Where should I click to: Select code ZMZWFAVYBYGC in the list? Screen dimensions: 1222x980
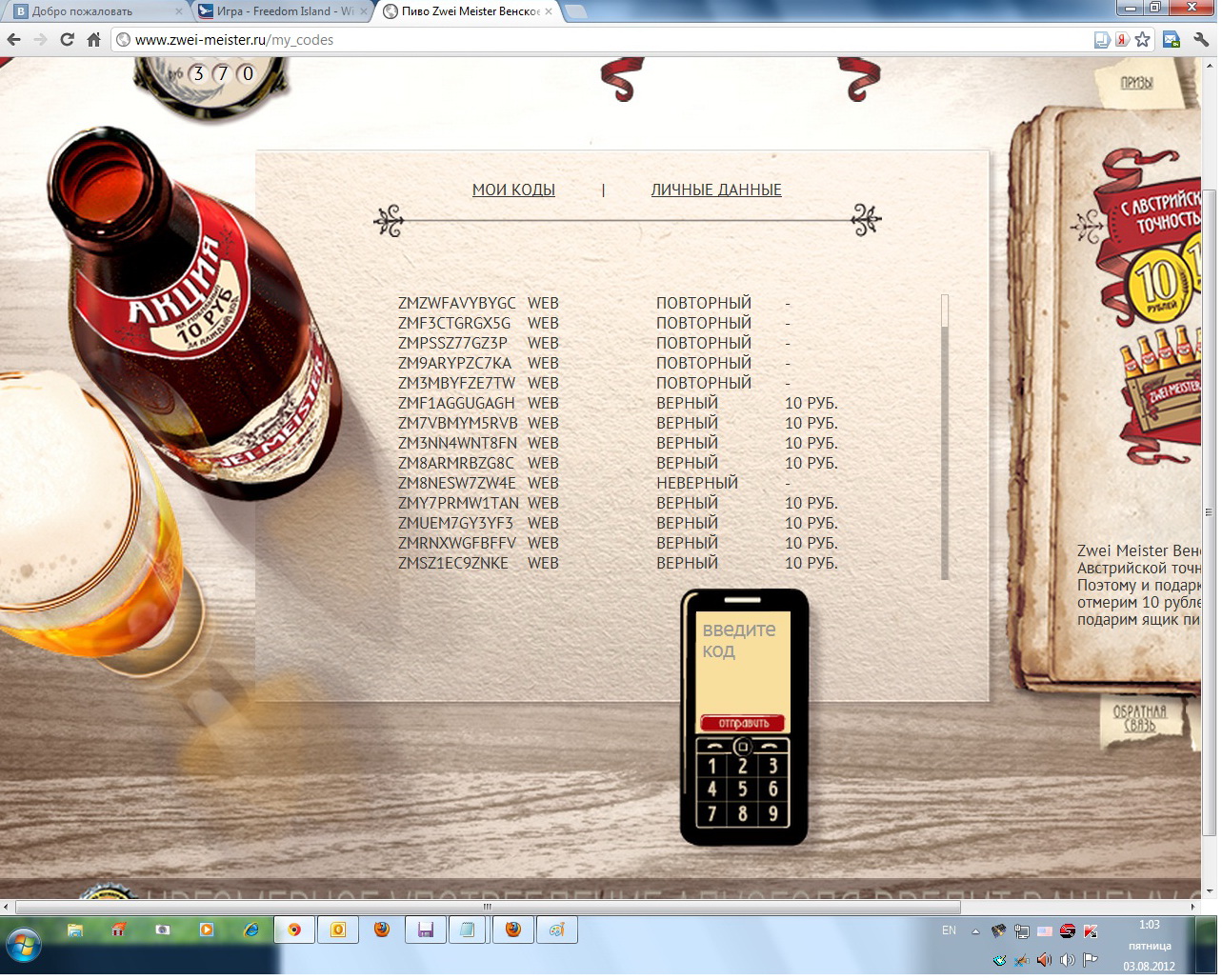pyautogui.click(x=457, y=304)
